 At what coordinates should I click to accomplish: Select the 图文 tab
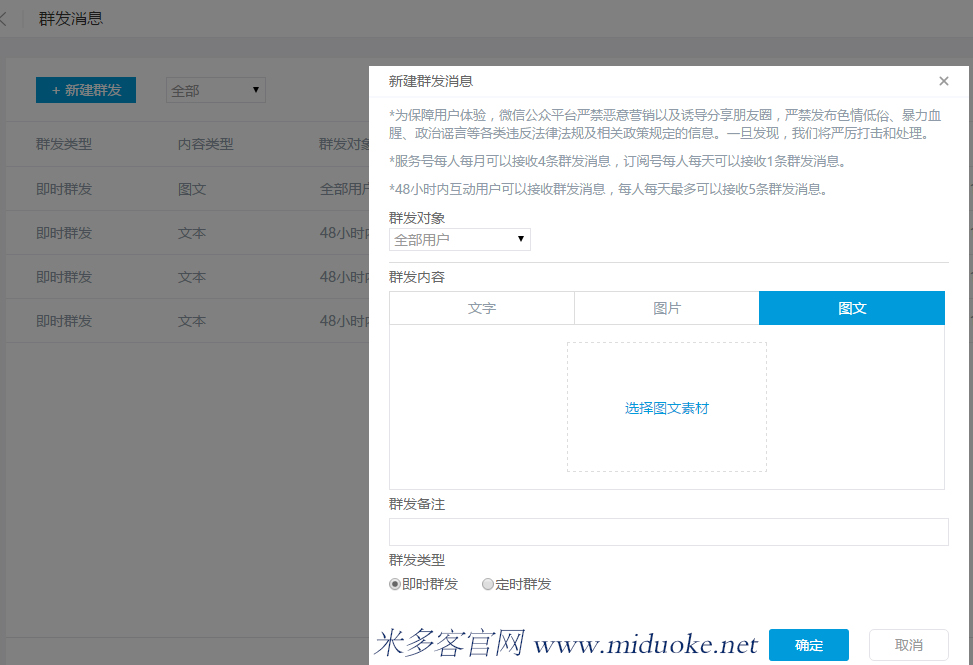(x=852, y=308)
